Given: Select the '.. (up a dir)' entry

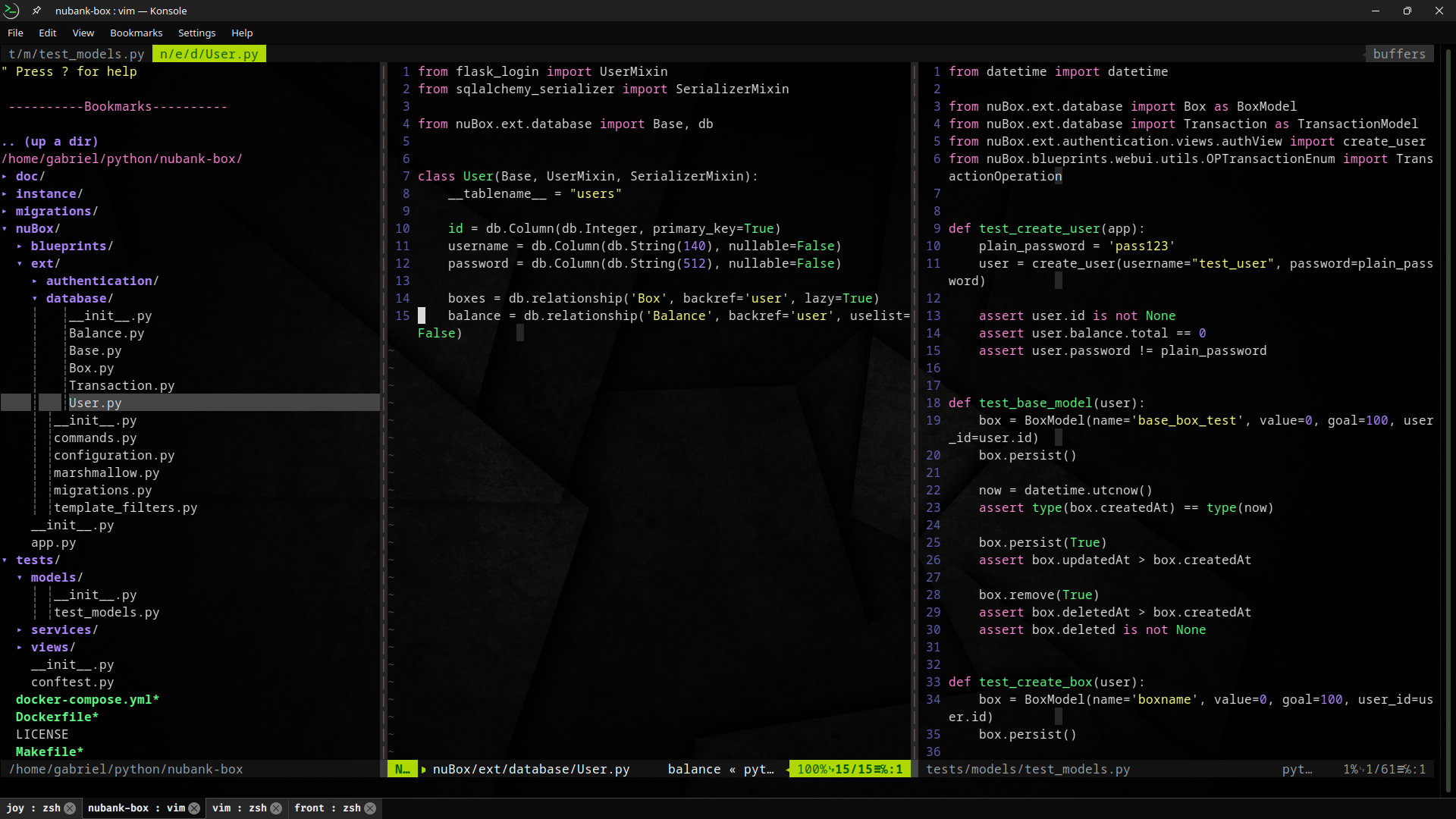Looking at the screenshot, I should [x=50, y=142].
